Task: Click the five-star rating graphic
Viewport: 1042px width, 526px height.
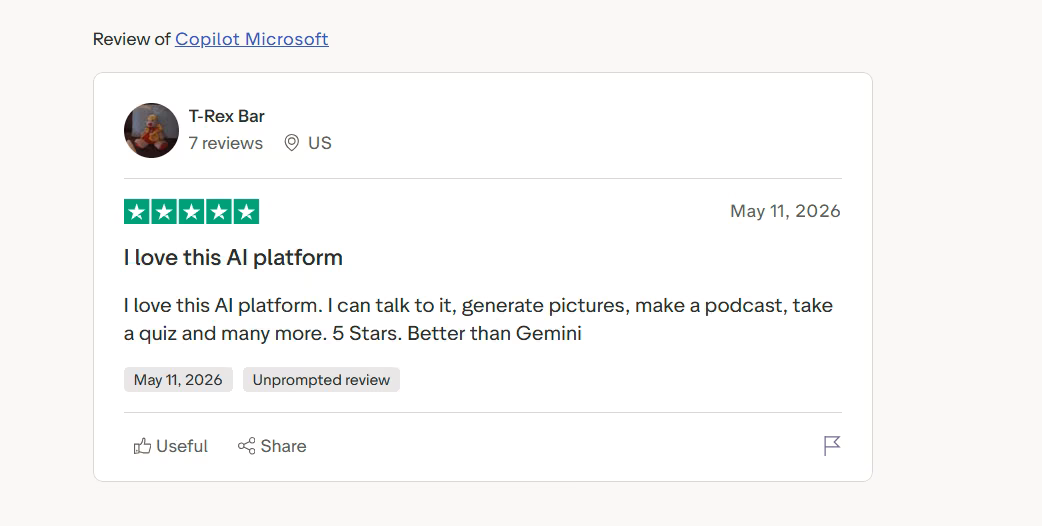Action: coord(191,212)
